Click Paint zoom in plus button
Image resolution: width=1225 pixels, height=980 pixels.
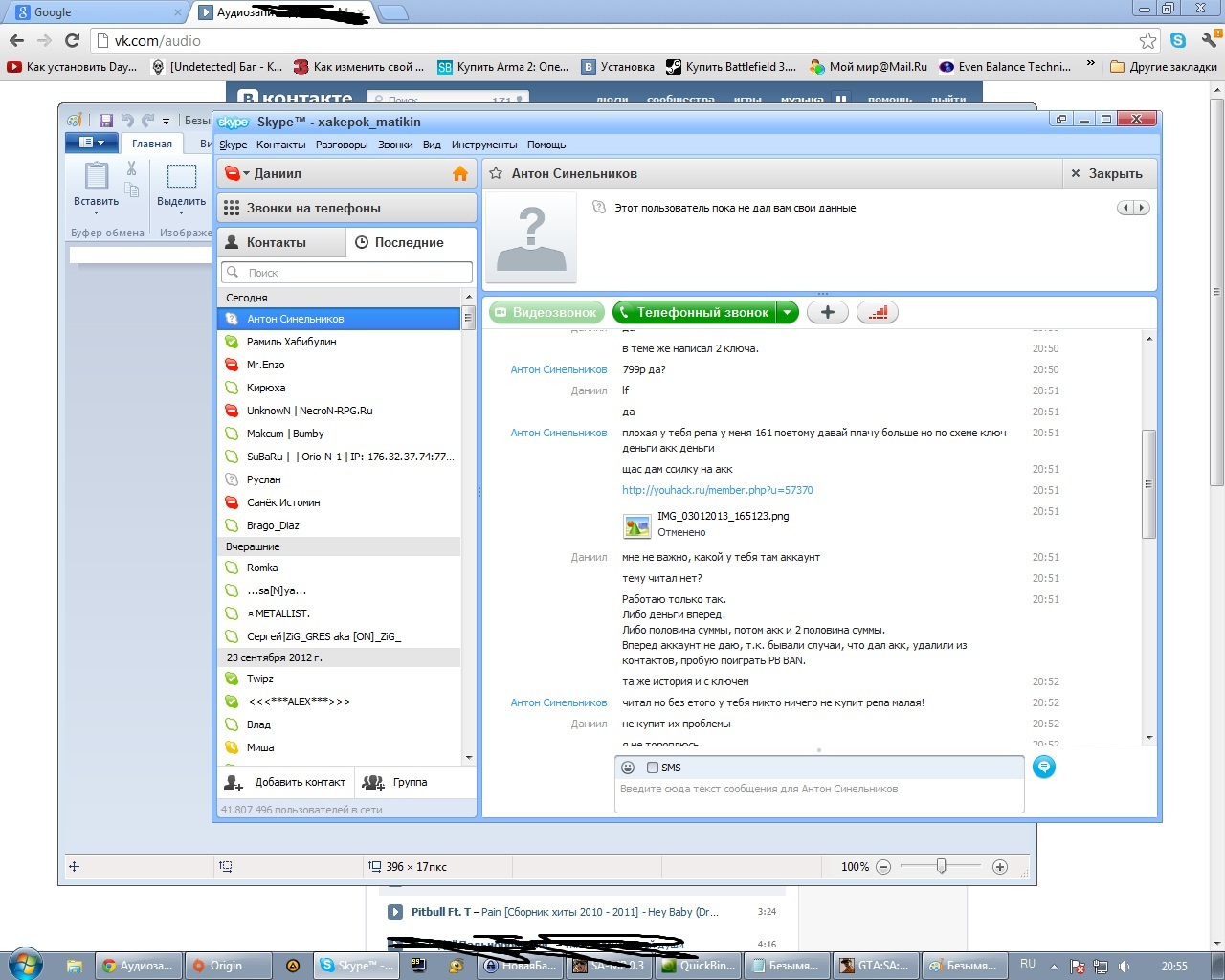coord(1000,867)
